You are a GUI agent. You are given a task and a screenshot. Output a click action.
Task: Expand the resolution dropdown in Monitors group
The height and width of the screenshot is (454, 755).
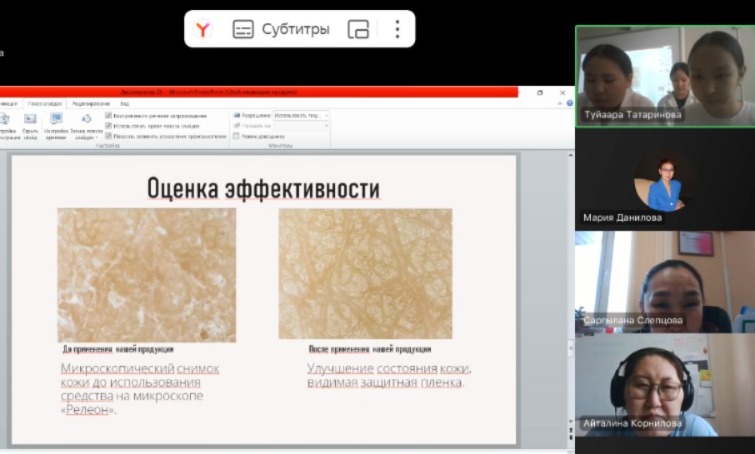(x=326, y=115)
